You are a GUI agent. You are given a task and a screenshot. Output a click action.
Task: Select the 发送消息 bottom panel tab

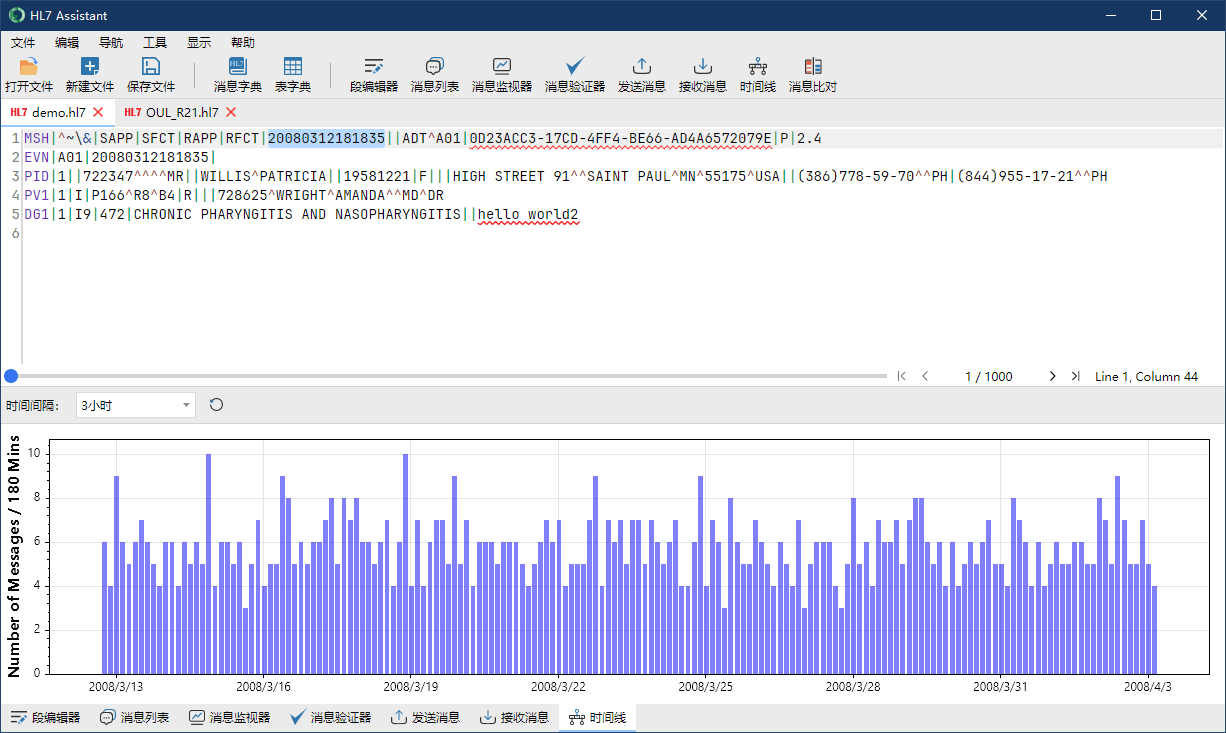[426, 718]
